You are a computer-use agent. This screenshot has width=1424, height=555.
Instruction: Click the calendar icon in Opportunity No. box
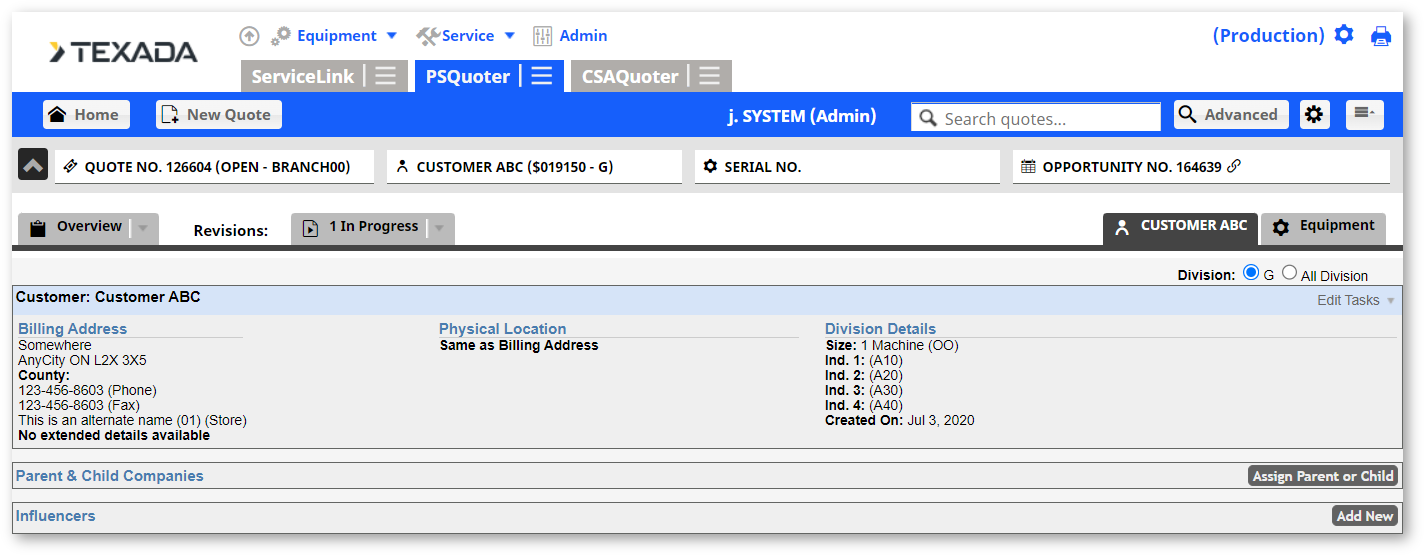pyautogui.click(x=1028, y=167)
